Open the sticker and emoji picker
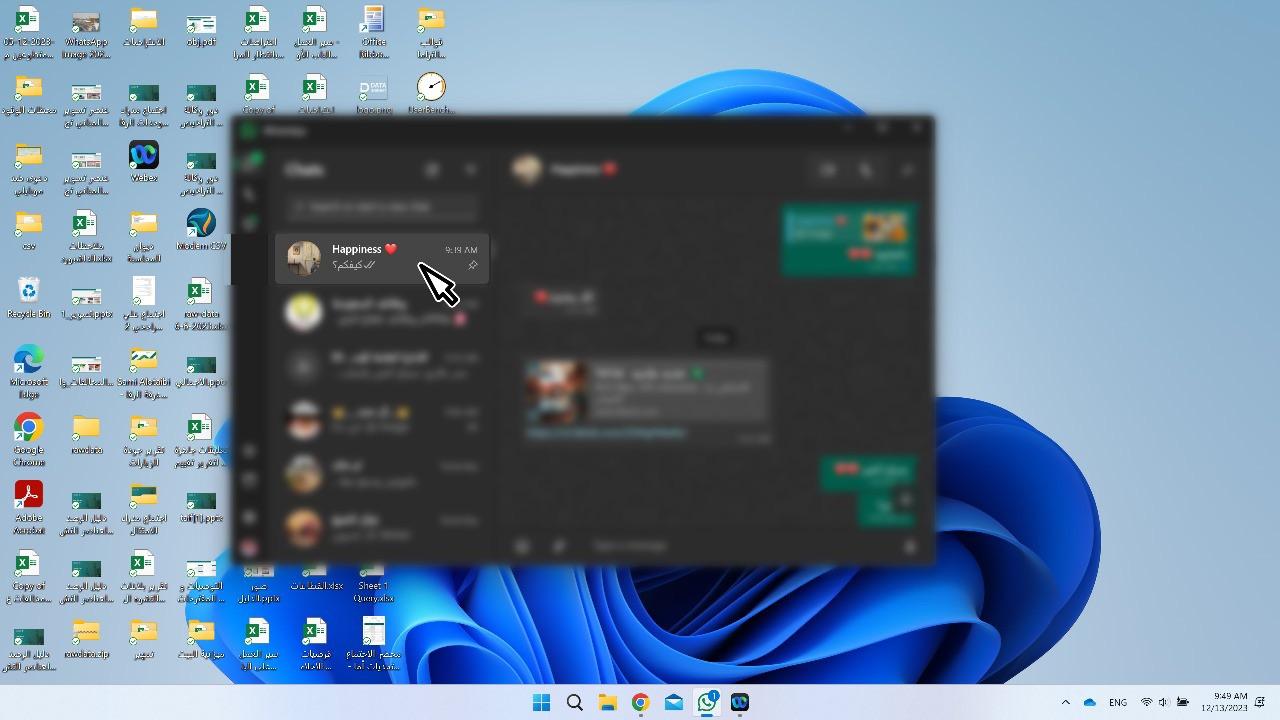Screen dimensions: 1280x720 pos(558,546)
